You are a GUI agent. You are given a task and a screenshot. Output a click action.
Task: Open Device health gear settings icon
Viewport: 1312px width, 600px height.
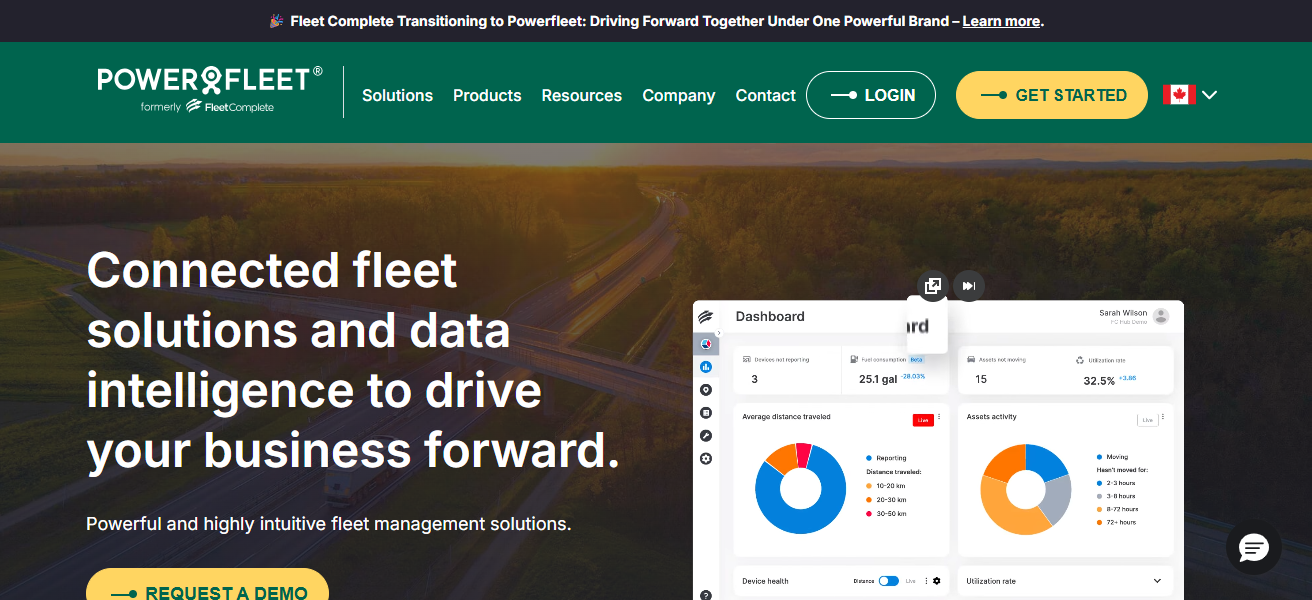coord(937,581)
